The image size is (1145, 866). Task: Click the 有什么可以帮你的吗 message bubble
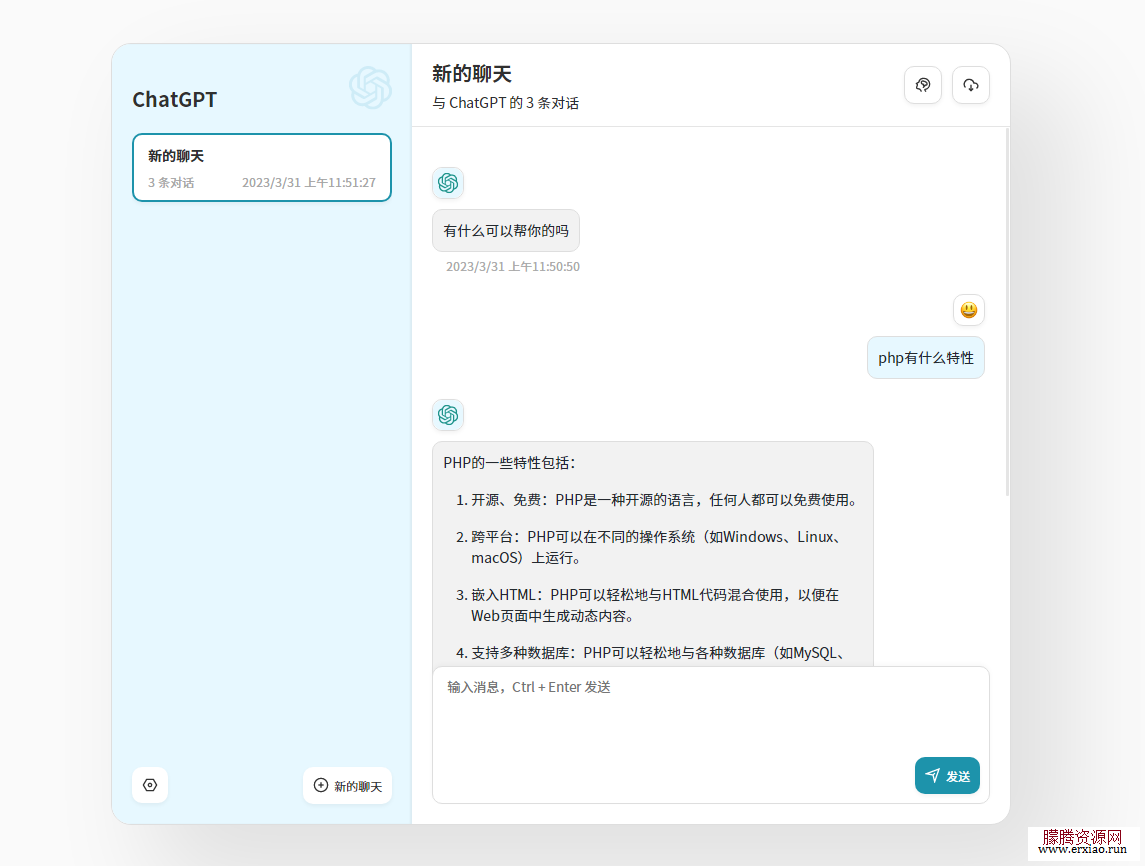pos(506,231)
